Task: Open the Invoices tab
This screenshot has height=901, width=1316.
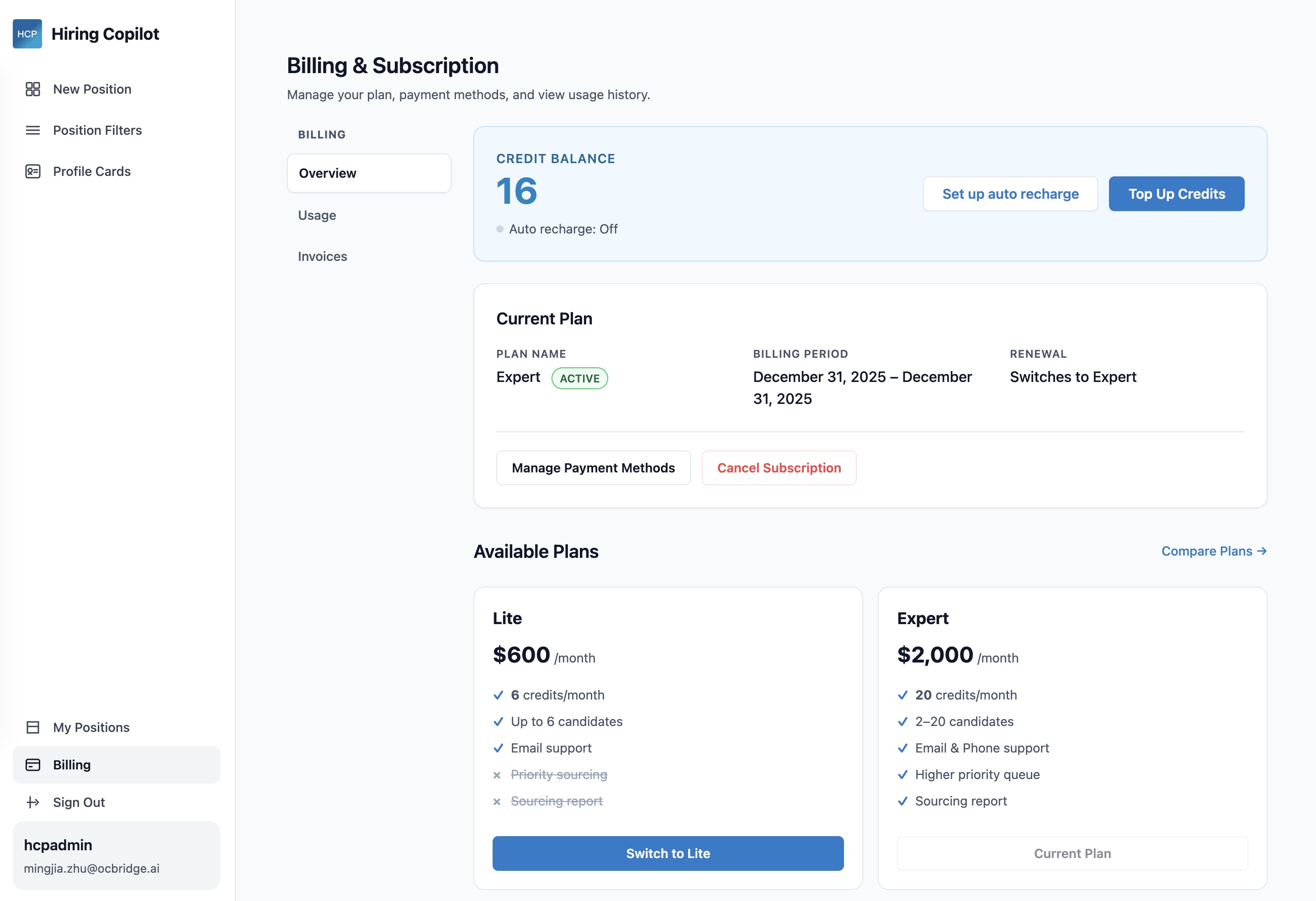Action: point(322,256)
